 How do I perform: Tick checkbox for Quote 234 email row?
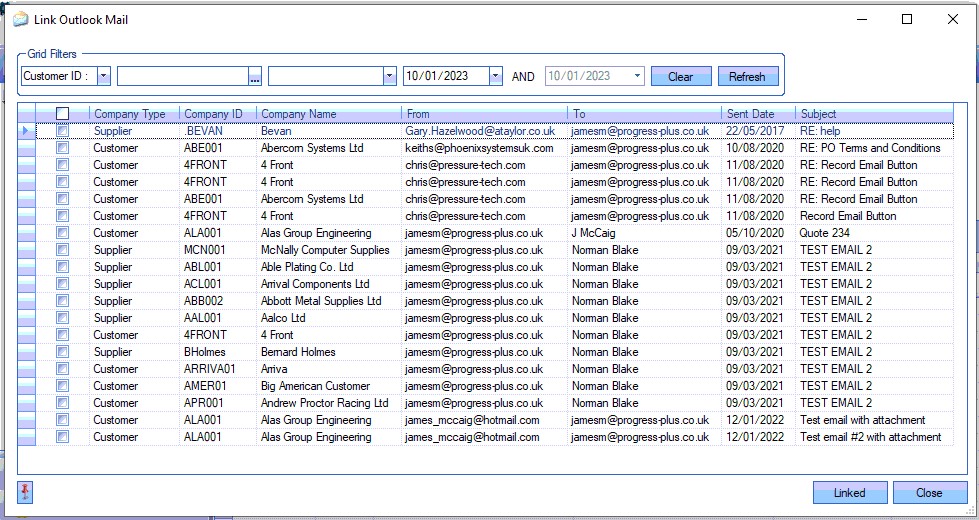pos(62,233)
